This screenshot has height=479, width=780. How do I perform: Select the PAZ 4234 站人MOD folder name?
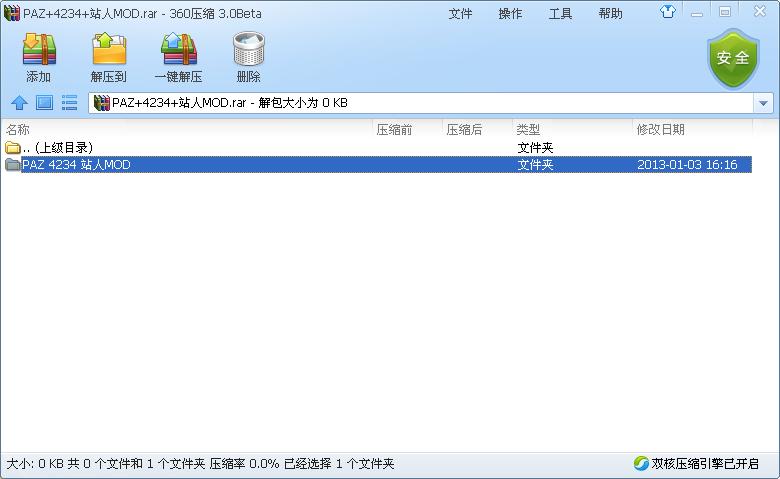coord(76,165)
